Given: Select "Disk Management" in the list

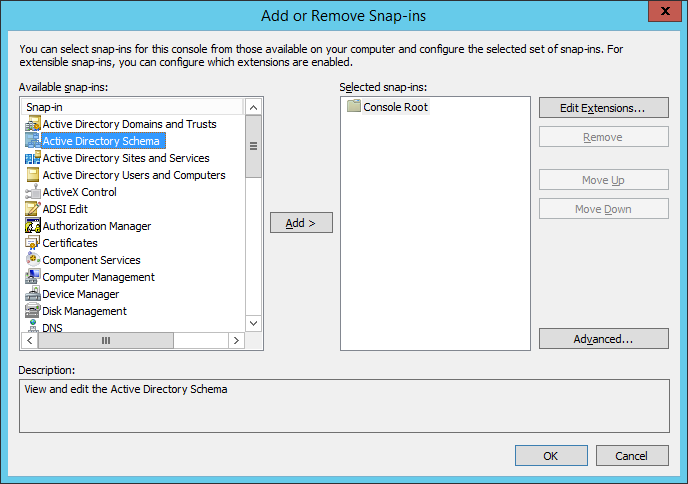Looking at the screenshot, I should click(x=84, y=311).
